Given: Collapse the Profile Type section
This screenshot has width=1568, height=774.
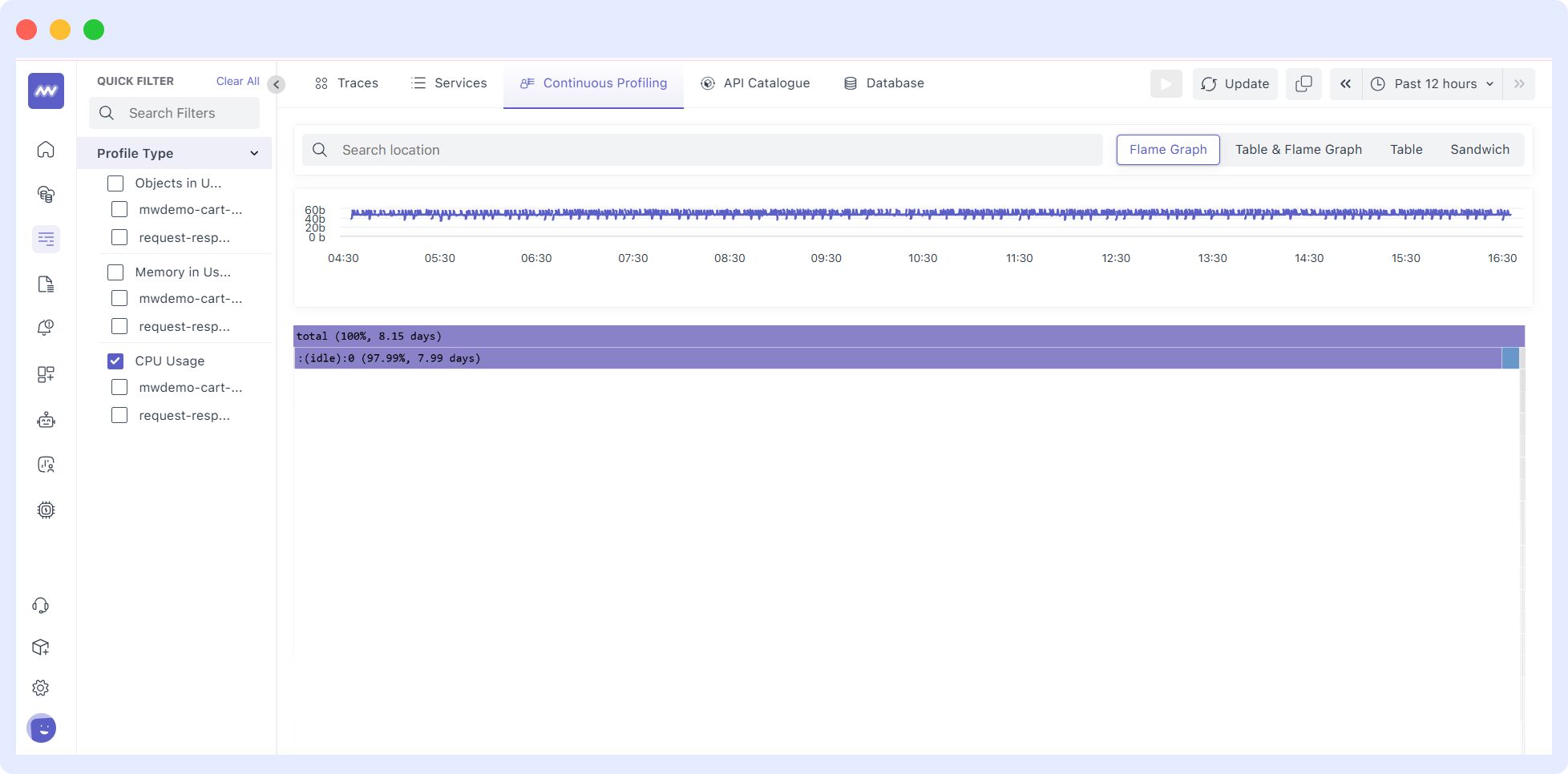Looking at the screenshot, I should click(x=254, y=152).
